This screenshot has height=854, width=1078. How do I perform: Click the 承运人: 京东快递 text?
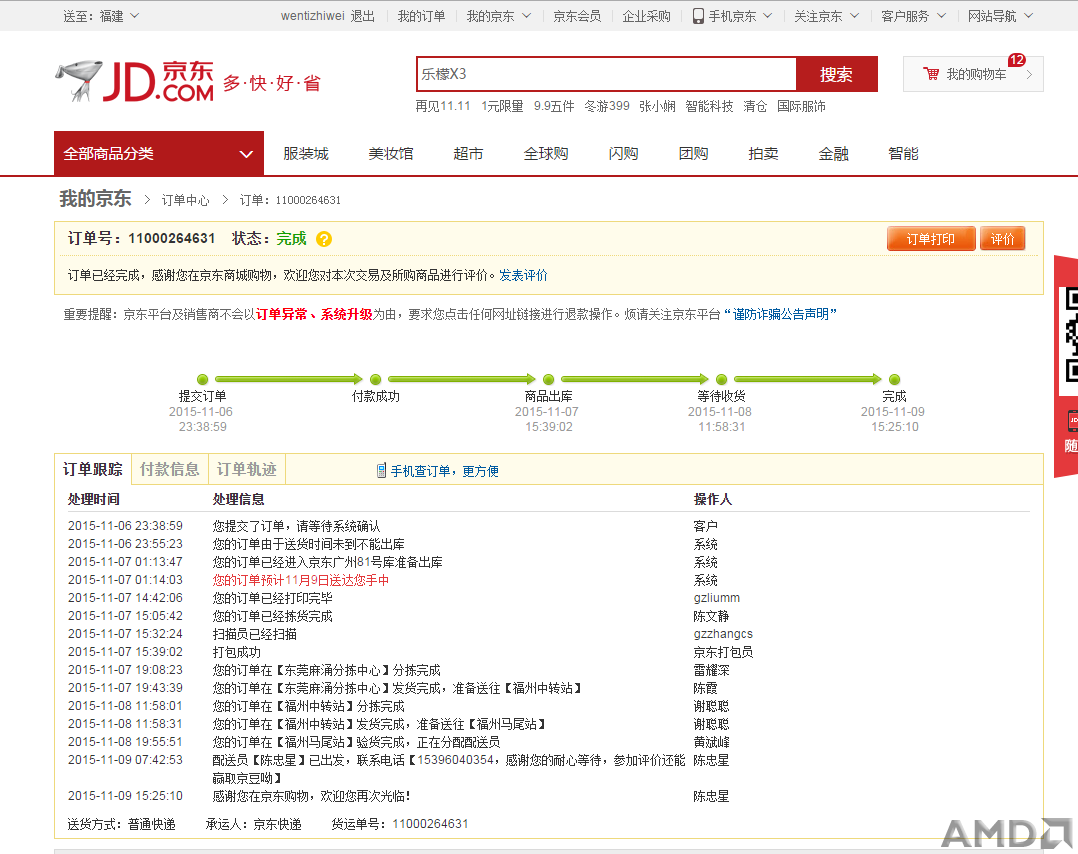[x=253, y=824]
